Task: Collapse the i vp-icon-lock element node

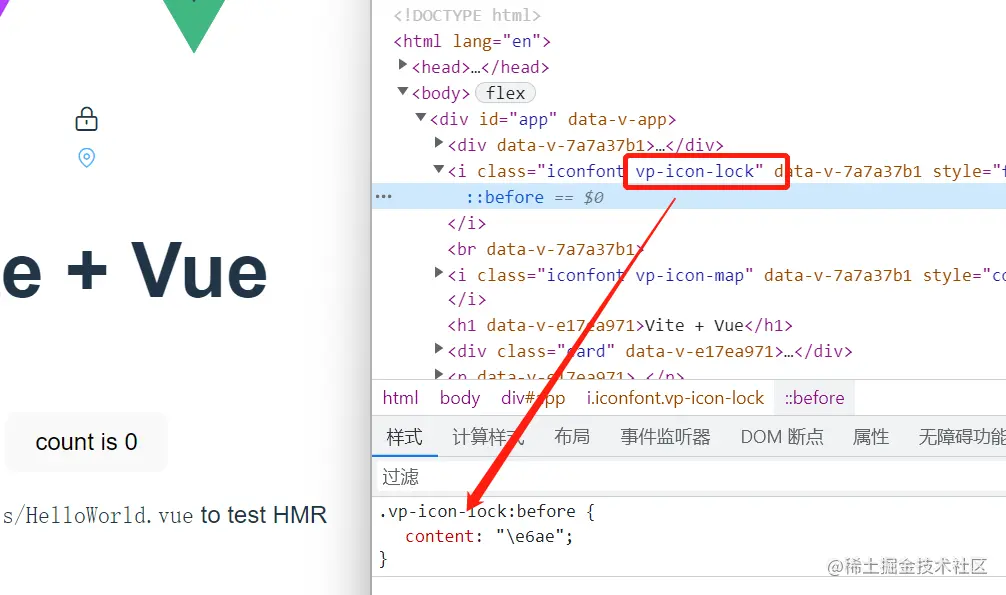Action: (439, 169)
